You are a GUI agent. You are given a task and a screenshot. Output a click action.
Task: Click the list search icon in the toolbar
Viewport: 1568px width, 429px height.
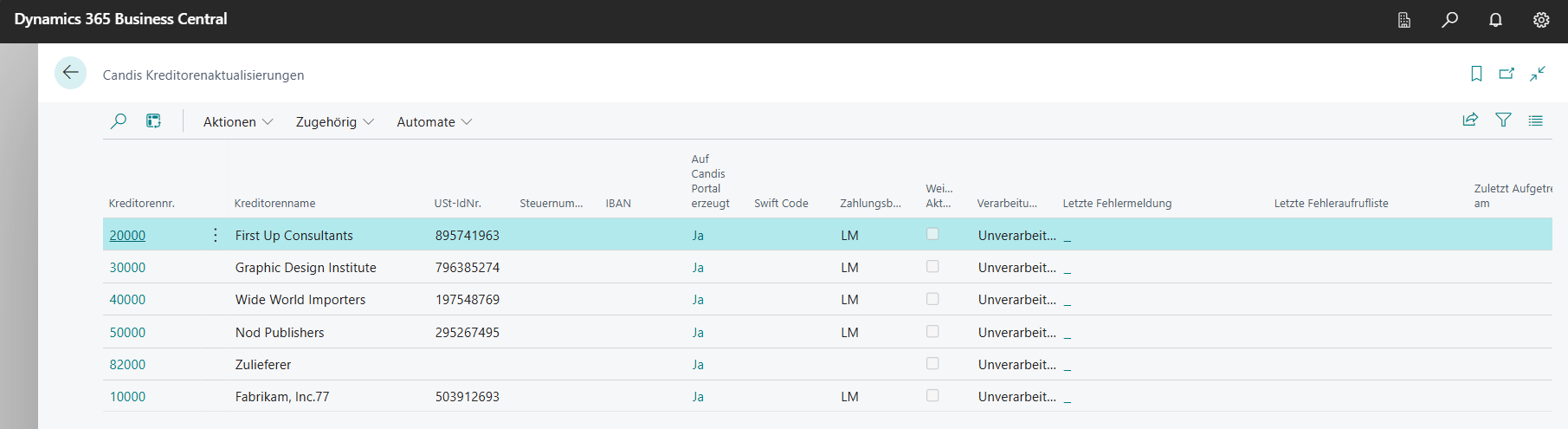click(x=119, y=121)
